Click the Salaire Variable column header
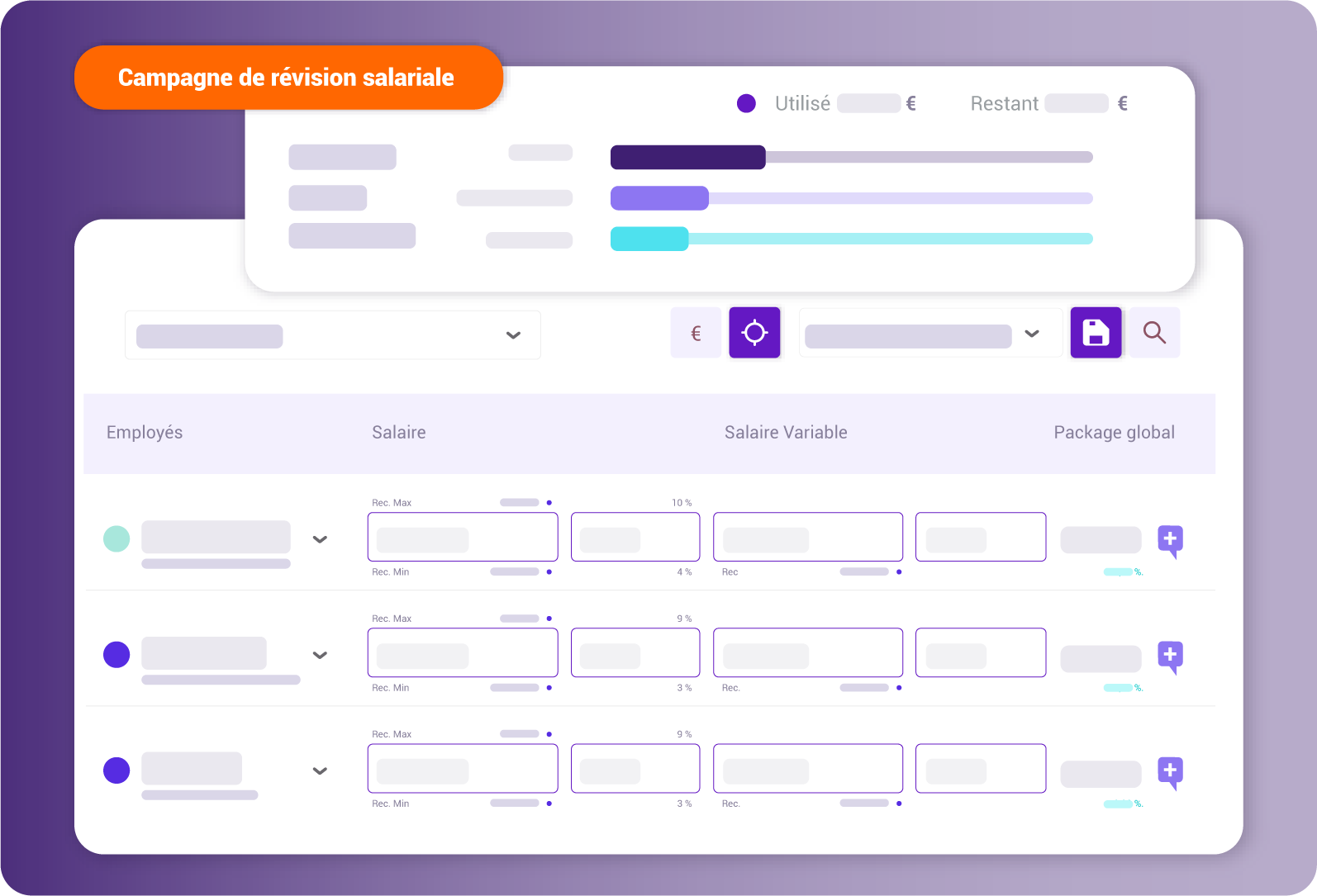 click(x=785, y=433)
